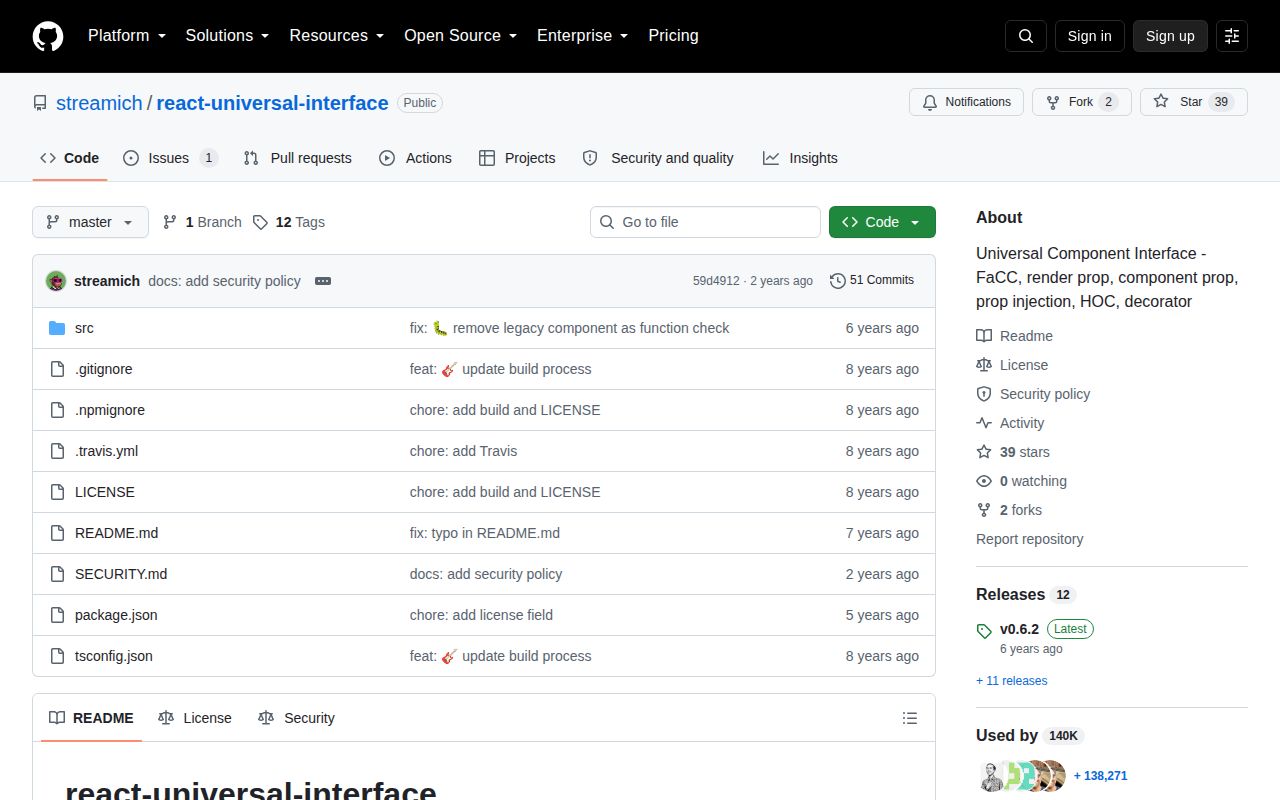
Task: Open the 51 Commits history
Action: (872, 280)
